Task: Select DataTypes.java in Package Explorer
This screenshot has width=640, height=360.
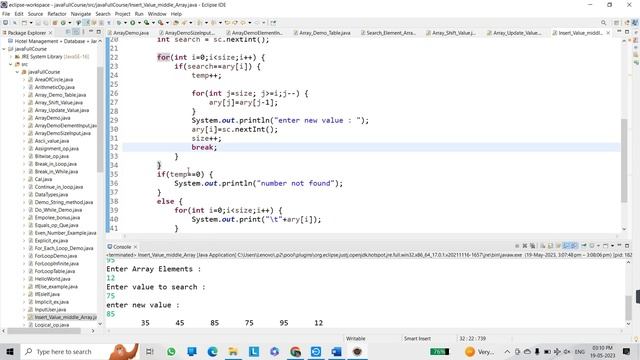Action: (x=51, y=195)
